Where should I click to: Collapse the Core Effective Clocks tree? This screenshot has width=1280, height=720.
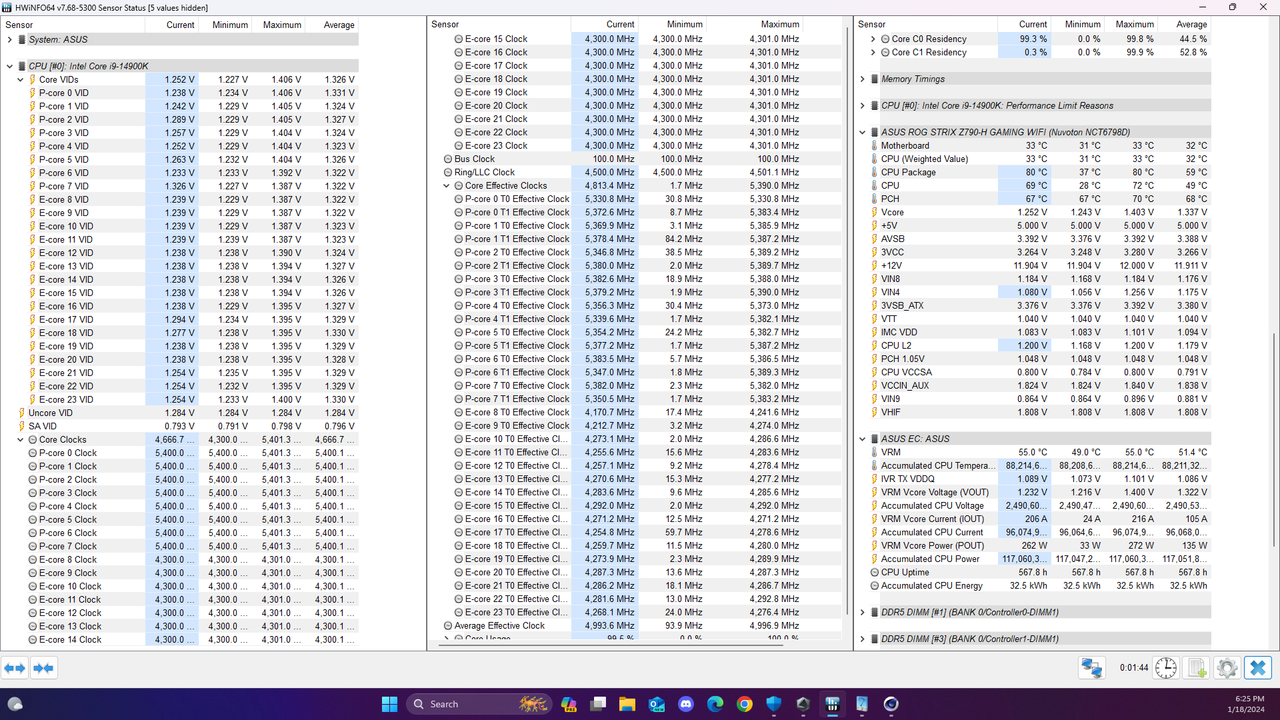click(446, 186)
